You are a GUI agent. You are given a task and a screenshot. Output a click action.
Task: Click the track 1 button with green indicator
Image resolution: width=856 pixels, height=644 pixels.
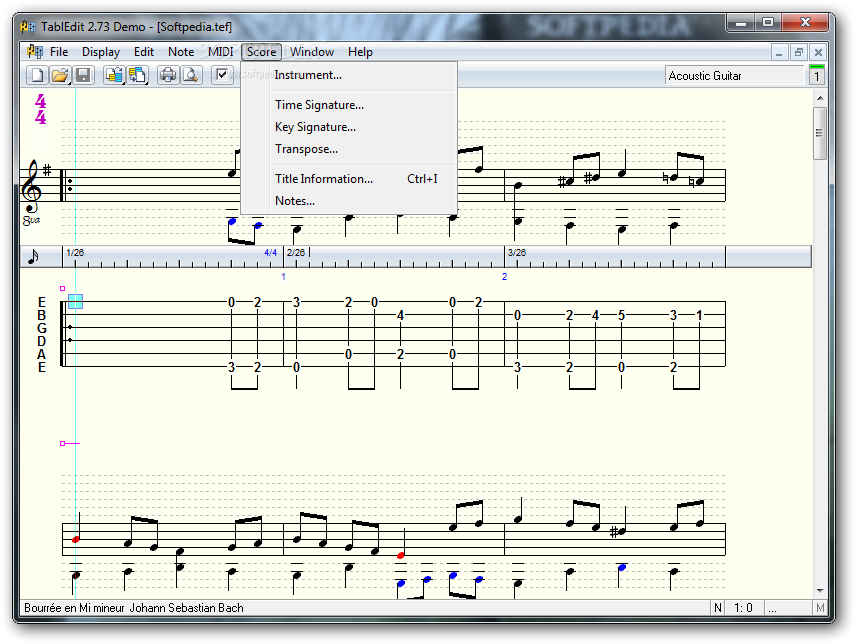click(817, 75)
